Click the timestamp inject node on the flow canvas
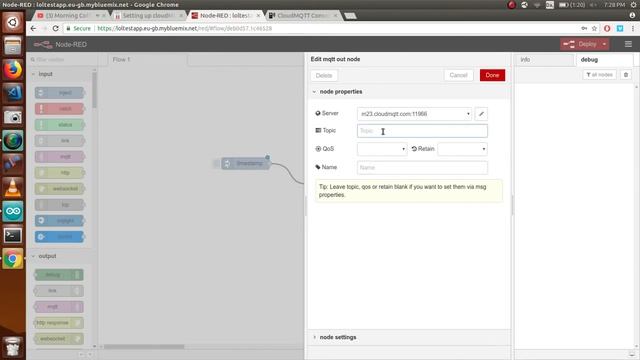This screenshot has height=360, width=640. 245,163
